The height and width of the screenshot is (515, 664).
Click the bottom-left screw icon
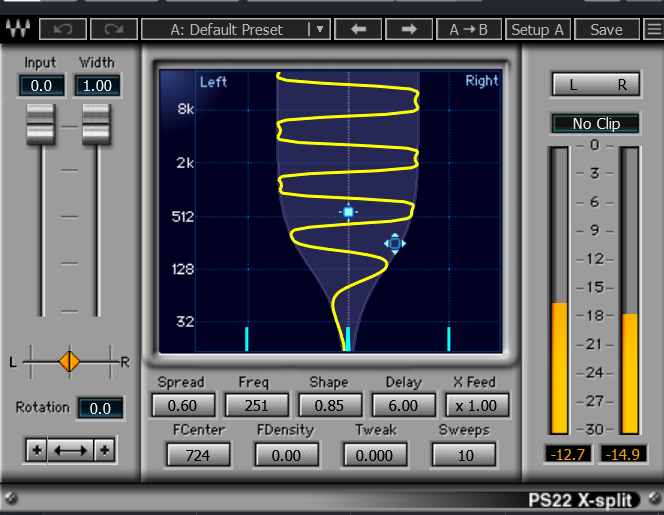click(11, 498)
